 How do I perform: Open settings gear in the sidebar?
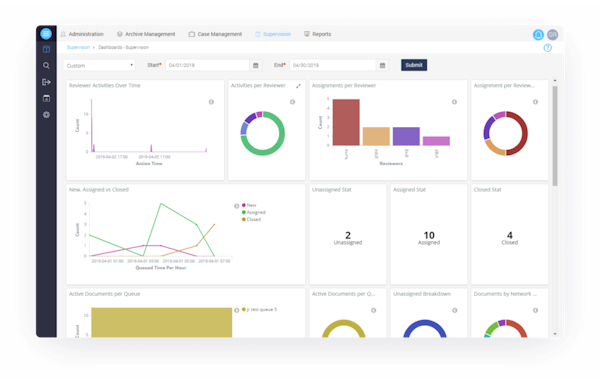coord(46,115)
